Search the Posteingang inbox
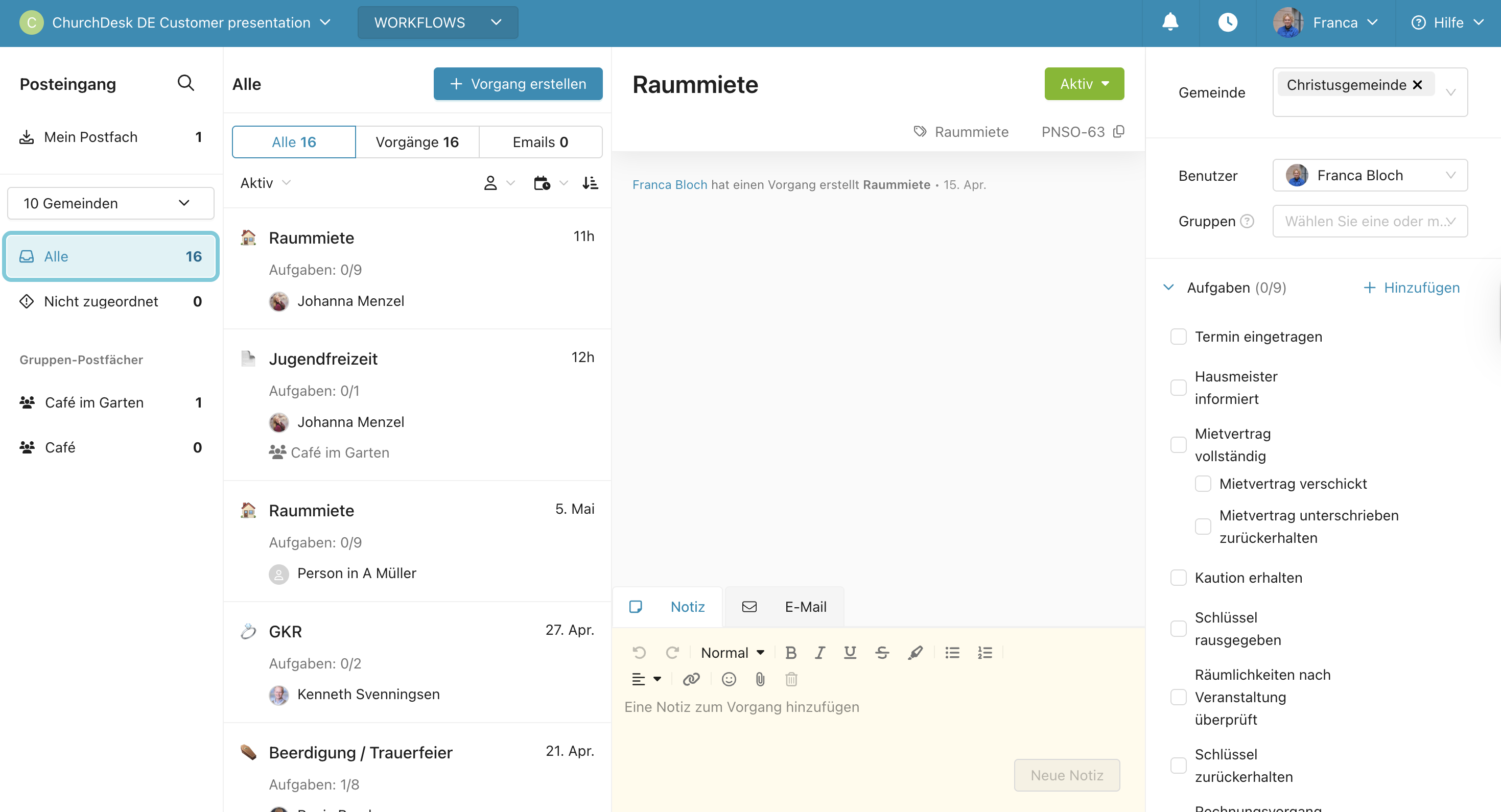1501x812 pixels. coord(185,83)
